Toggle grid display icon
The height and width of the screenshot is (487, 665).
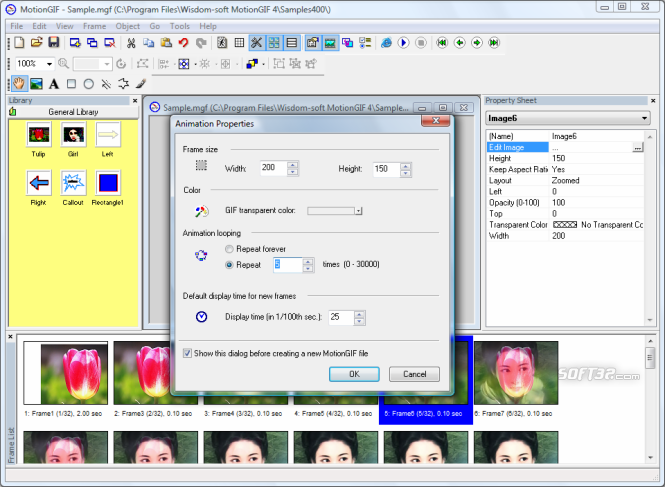[239, 43]
